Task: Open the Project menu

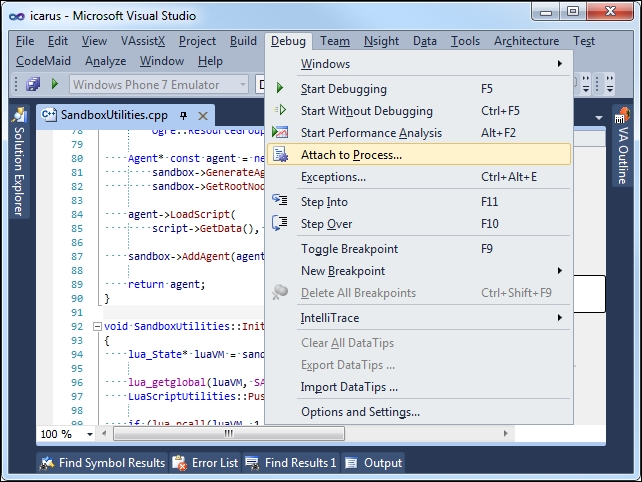Action: (x=197, y=41)
